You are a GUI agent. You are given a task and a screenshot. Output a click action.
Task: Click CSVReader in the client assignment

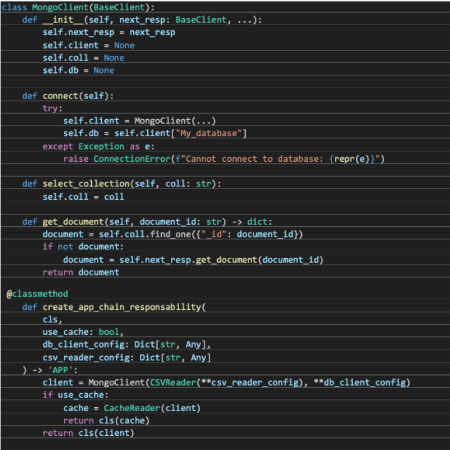(173, 383)
